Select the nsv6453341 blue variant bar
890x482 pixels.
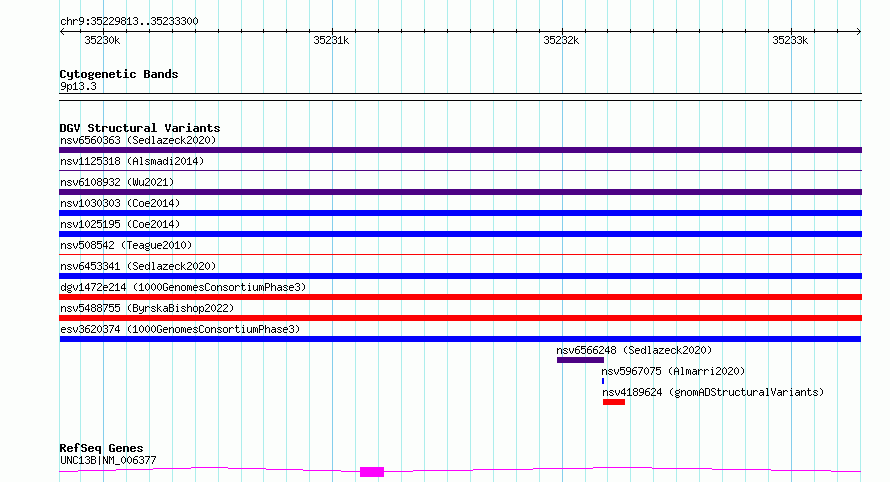(460, 276)
